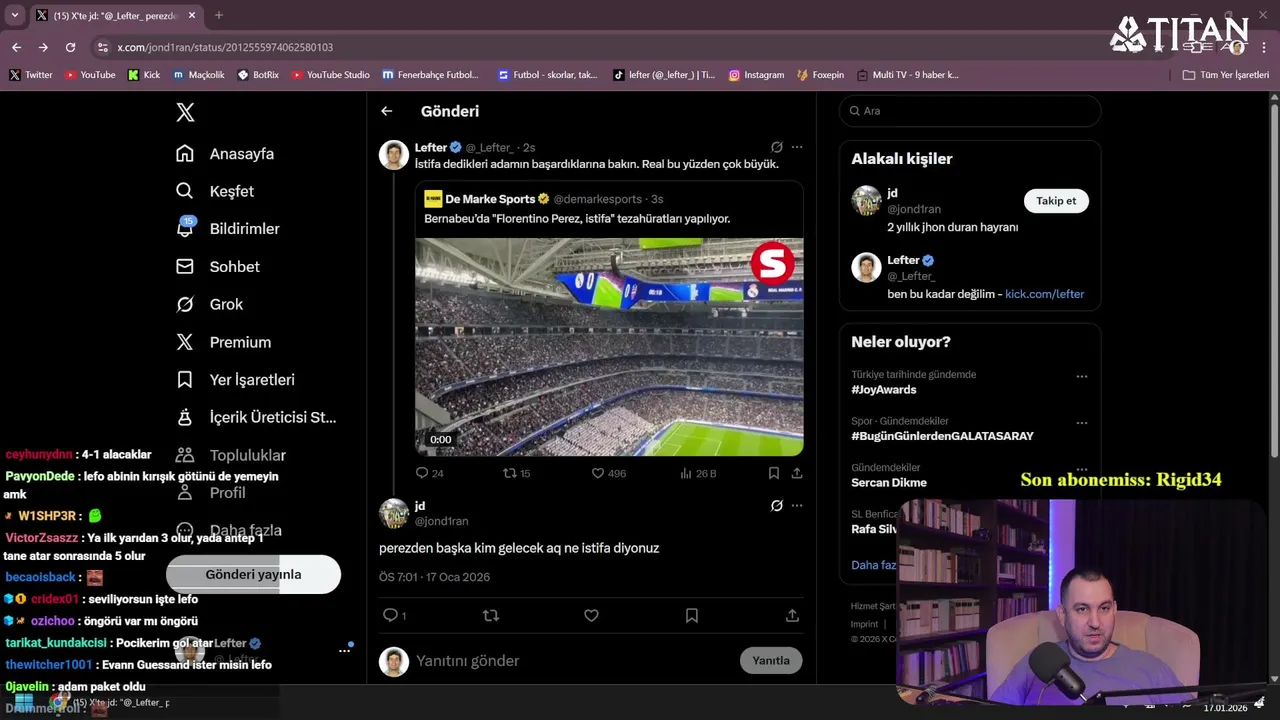Like Lefter's post with 496 likes
1280x720 pixels.
608,473
